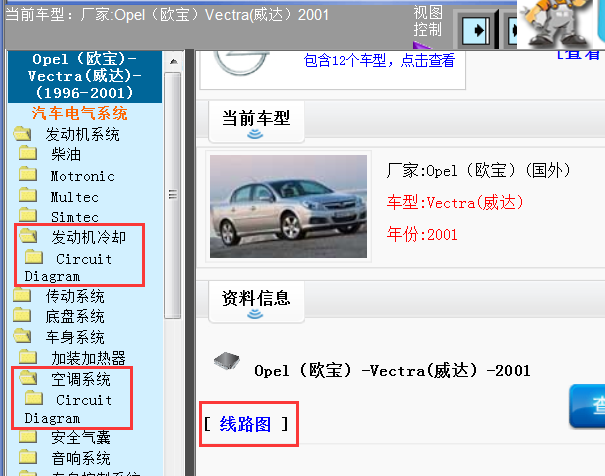Collapse the 资料信息 section chevron

[x=255, y=314]
